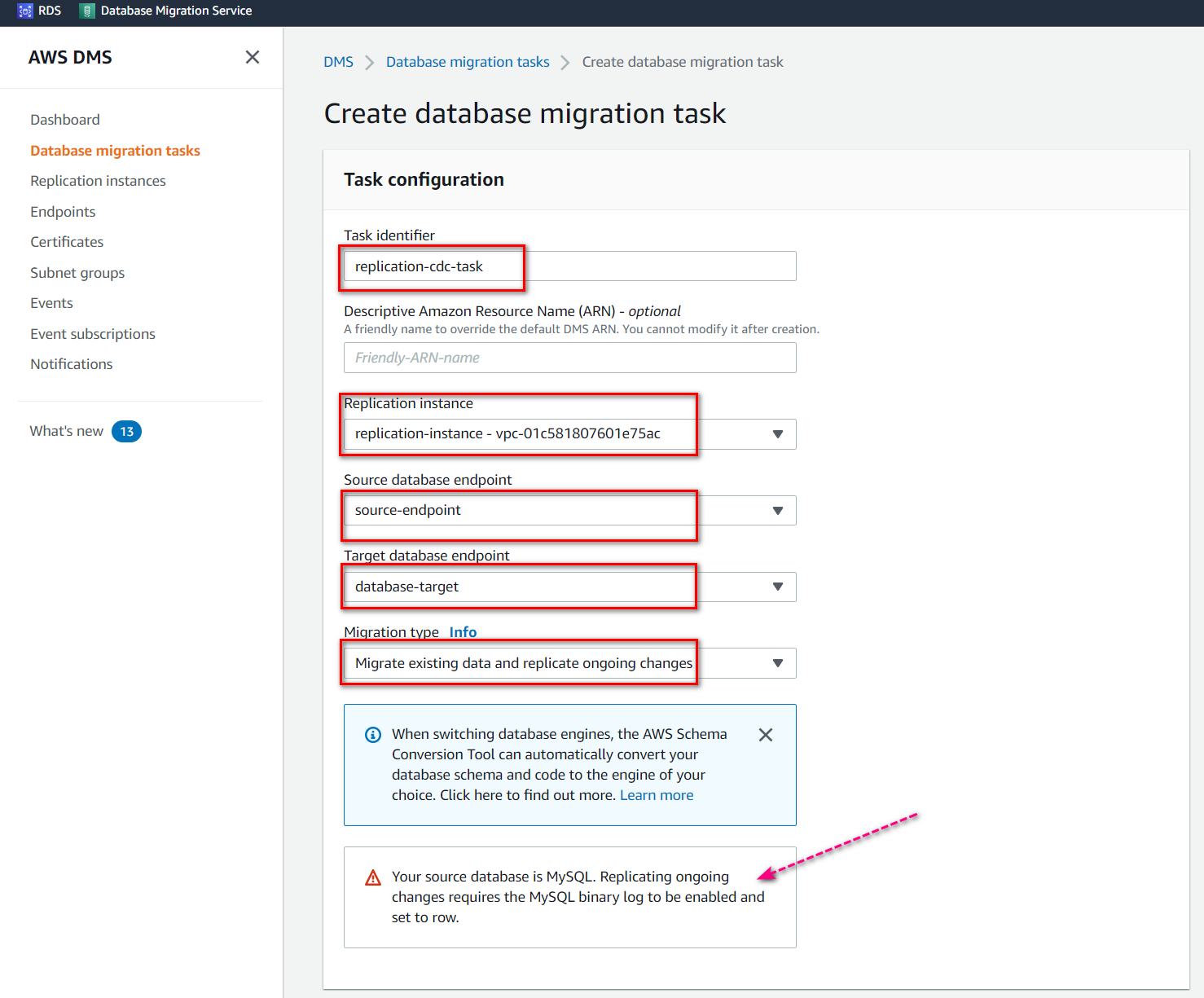Click the Task configuration heading
The width and height of the screenshot is (1204, 998).
[x=424, y=179]
